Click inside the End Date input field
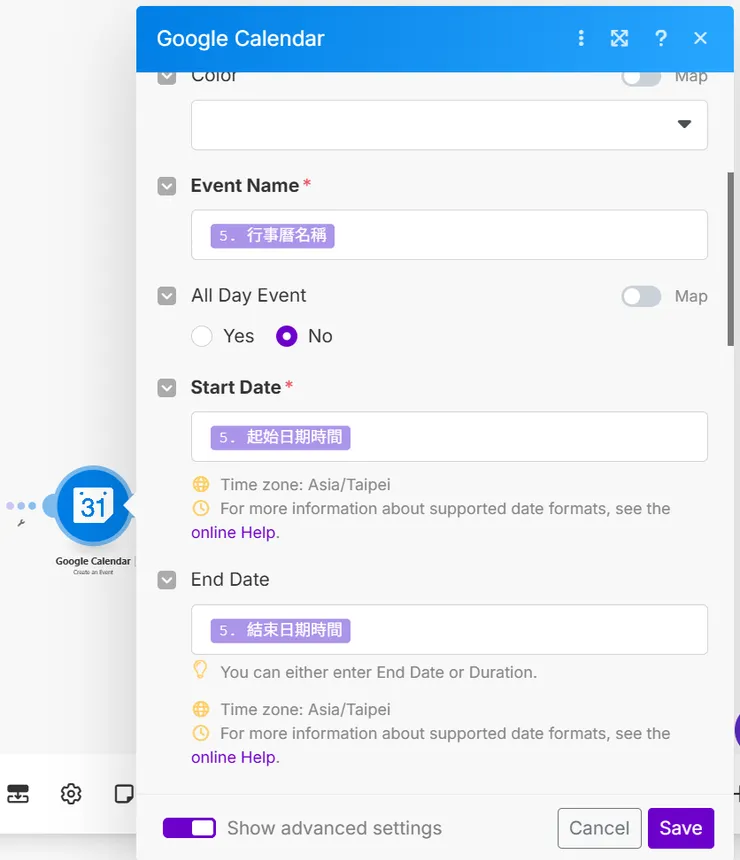Image resolution: width=740 pixels, height=860 pixels. point(449,630)
